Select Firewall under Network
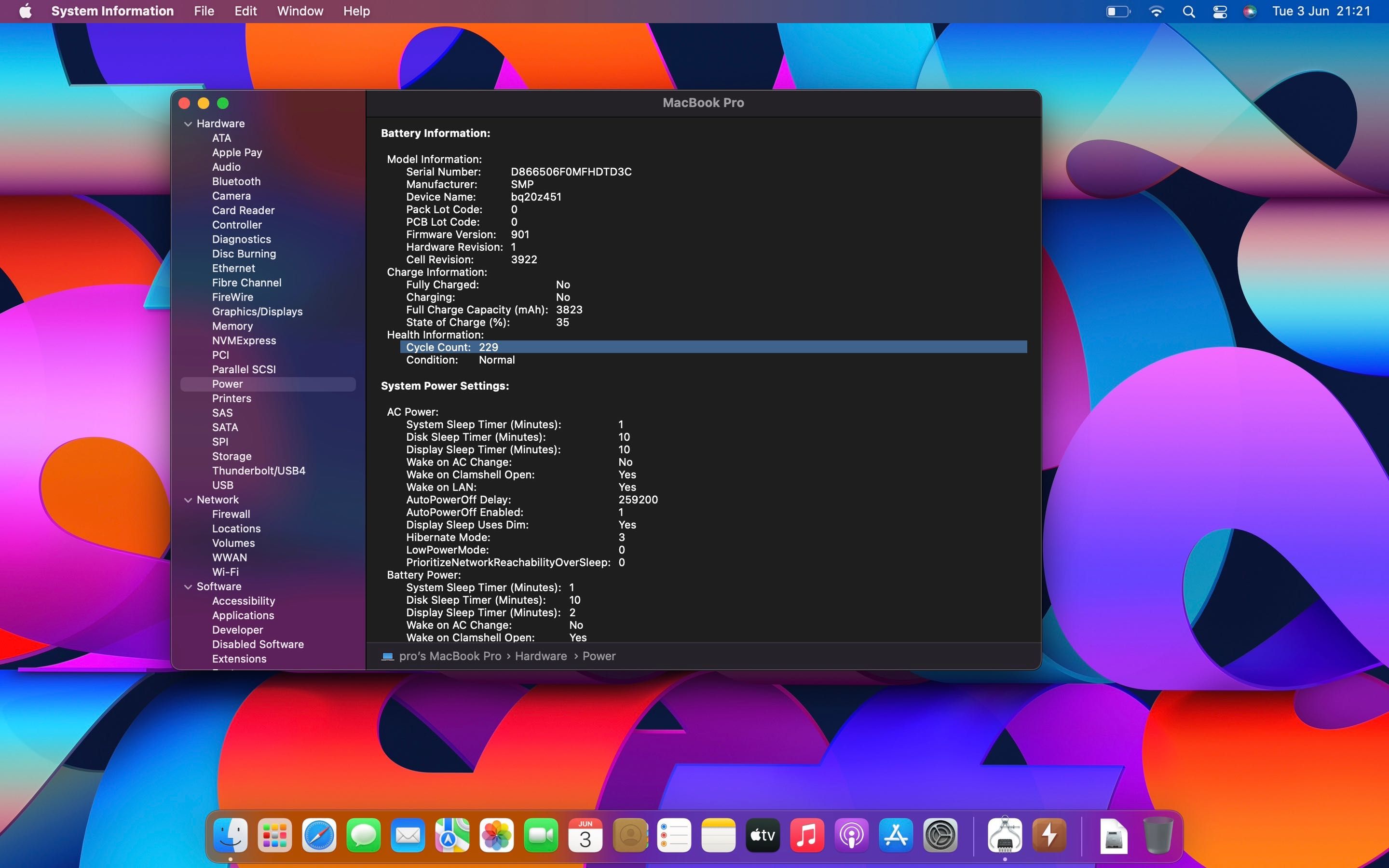This screenshot has height=868, width=1389. pyautogui.click(x=231, y=515)
